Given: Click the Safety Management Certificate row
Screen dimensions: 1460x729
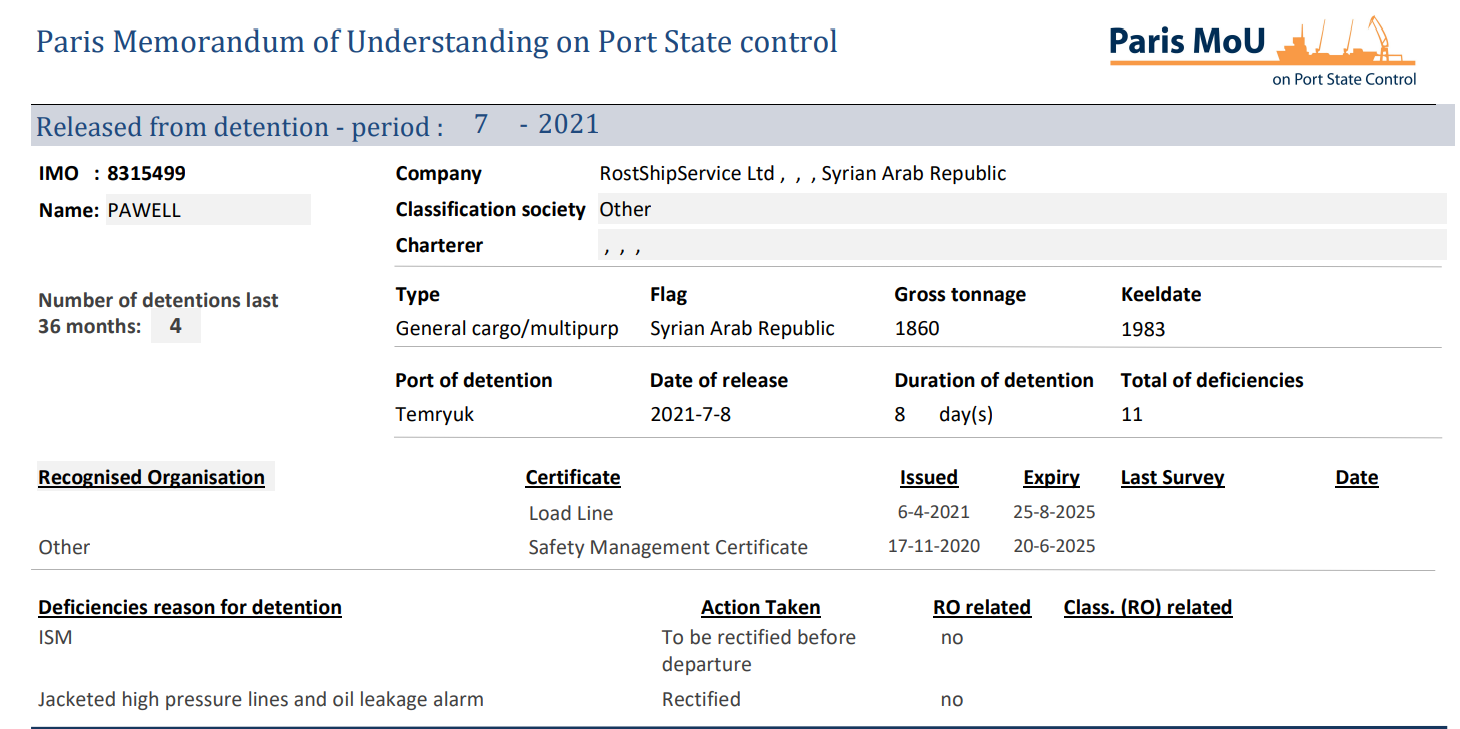Looking at the screenshot, I should click(667, 547).
